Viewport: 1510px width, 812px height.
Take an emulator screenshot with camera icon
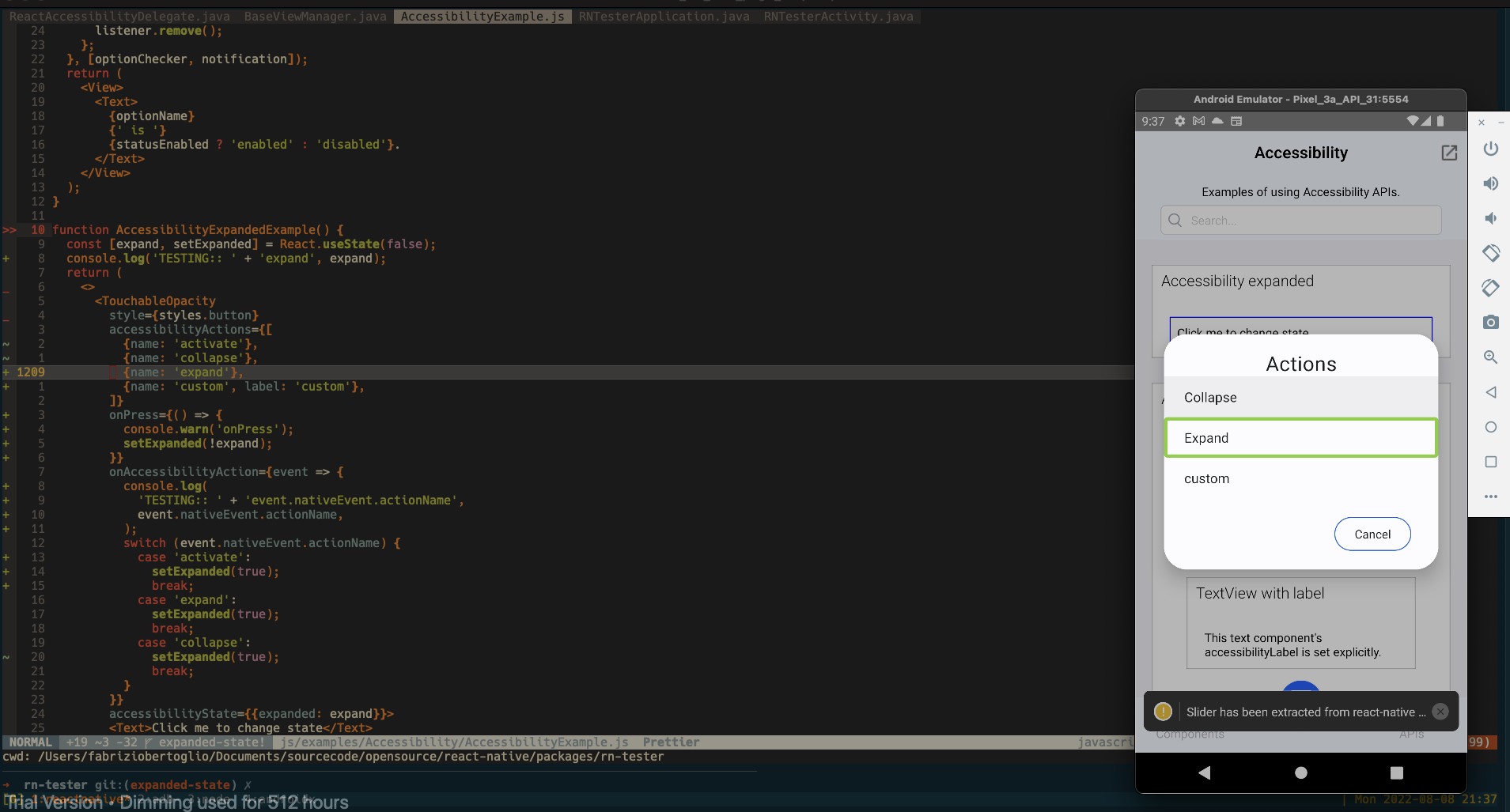1490,322
